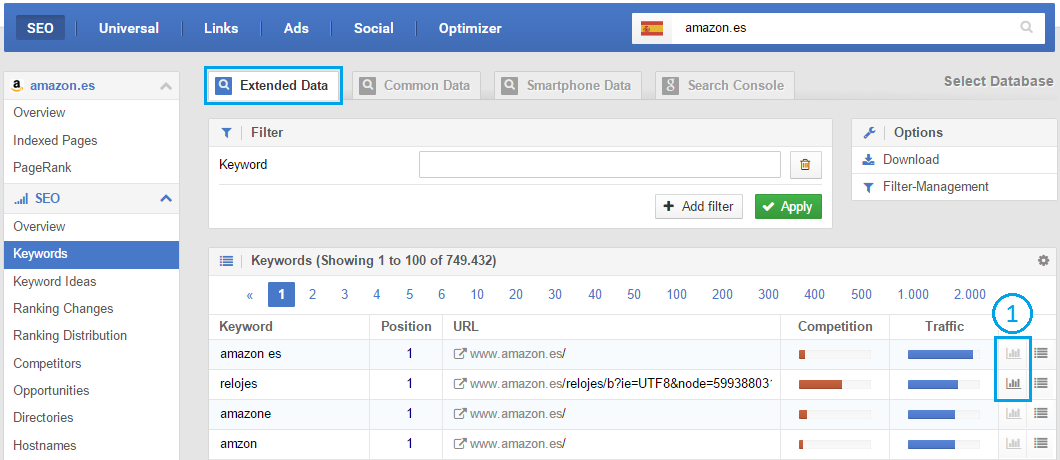
Task: Open the Links menu in top navigation
Action: pos(221,28)
